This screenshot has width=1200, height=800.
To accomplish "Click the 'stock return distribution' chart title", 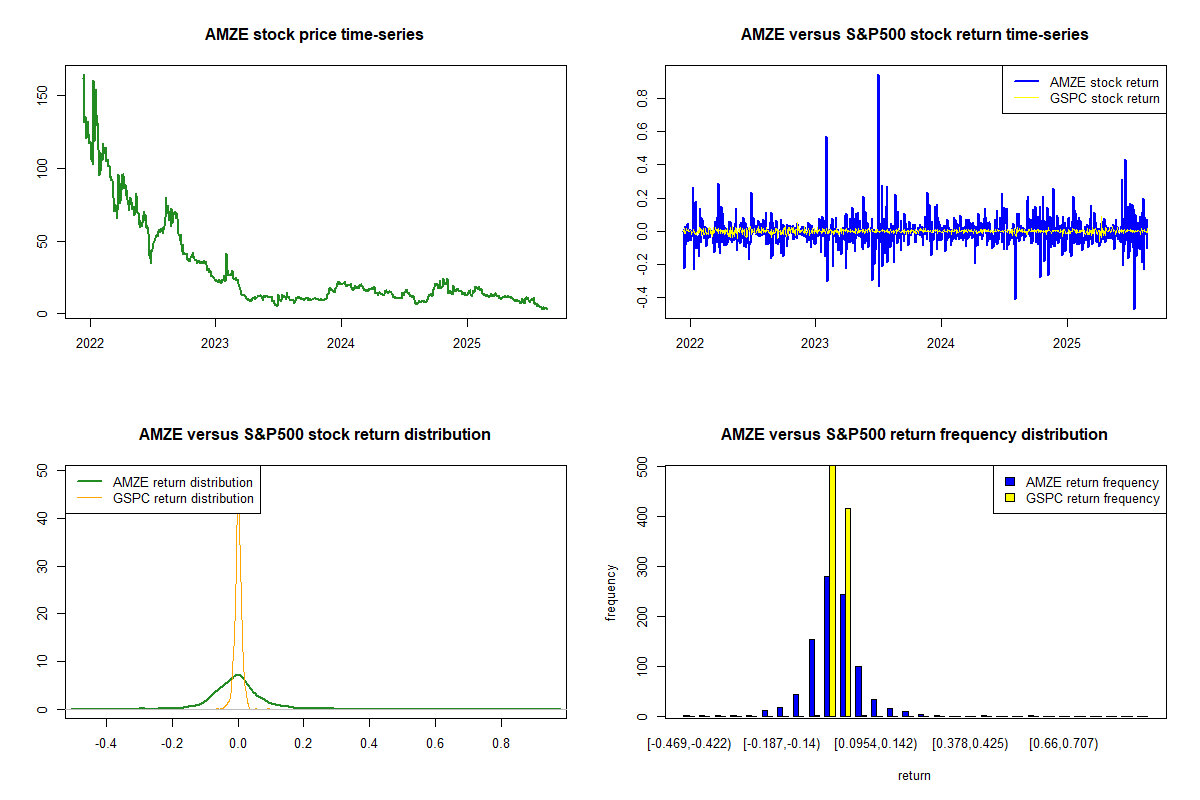I will point(314,435).
